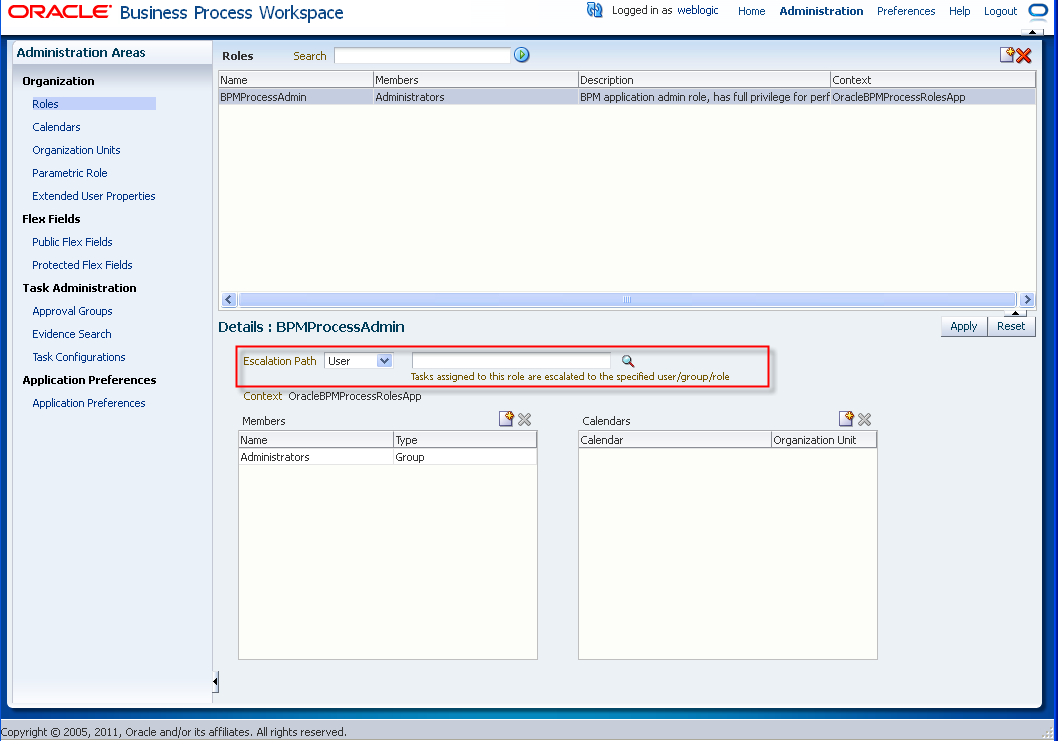Select Administrators row in Members table

387,457
